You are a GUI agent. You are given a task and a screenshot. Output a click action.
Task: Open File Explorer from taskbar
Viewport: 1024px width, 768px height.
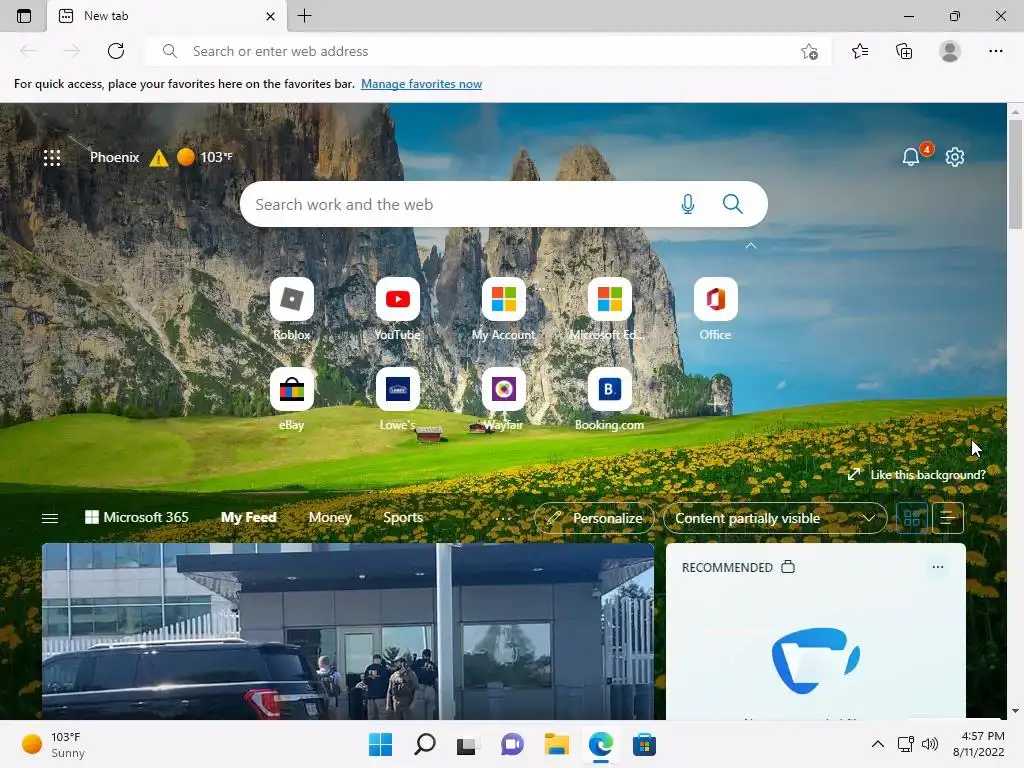coord(556,744)
